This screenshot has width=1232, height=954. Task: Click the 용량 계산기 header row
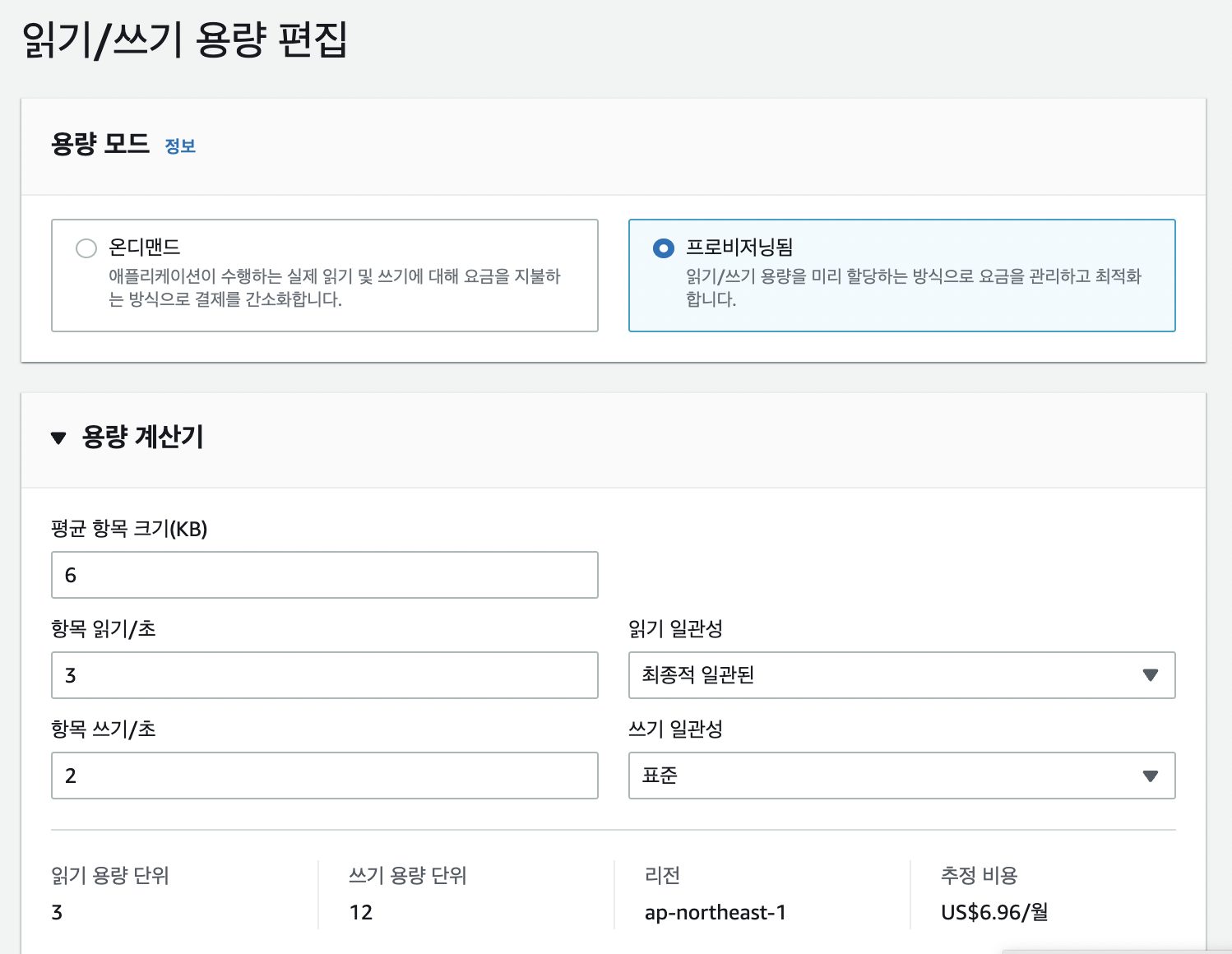click(145, 438)
